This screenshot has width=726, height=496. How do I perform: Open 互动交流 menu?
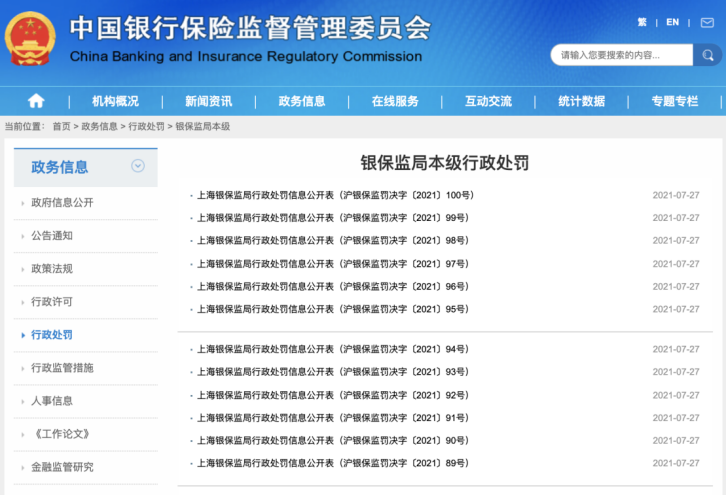click(488, 101)
